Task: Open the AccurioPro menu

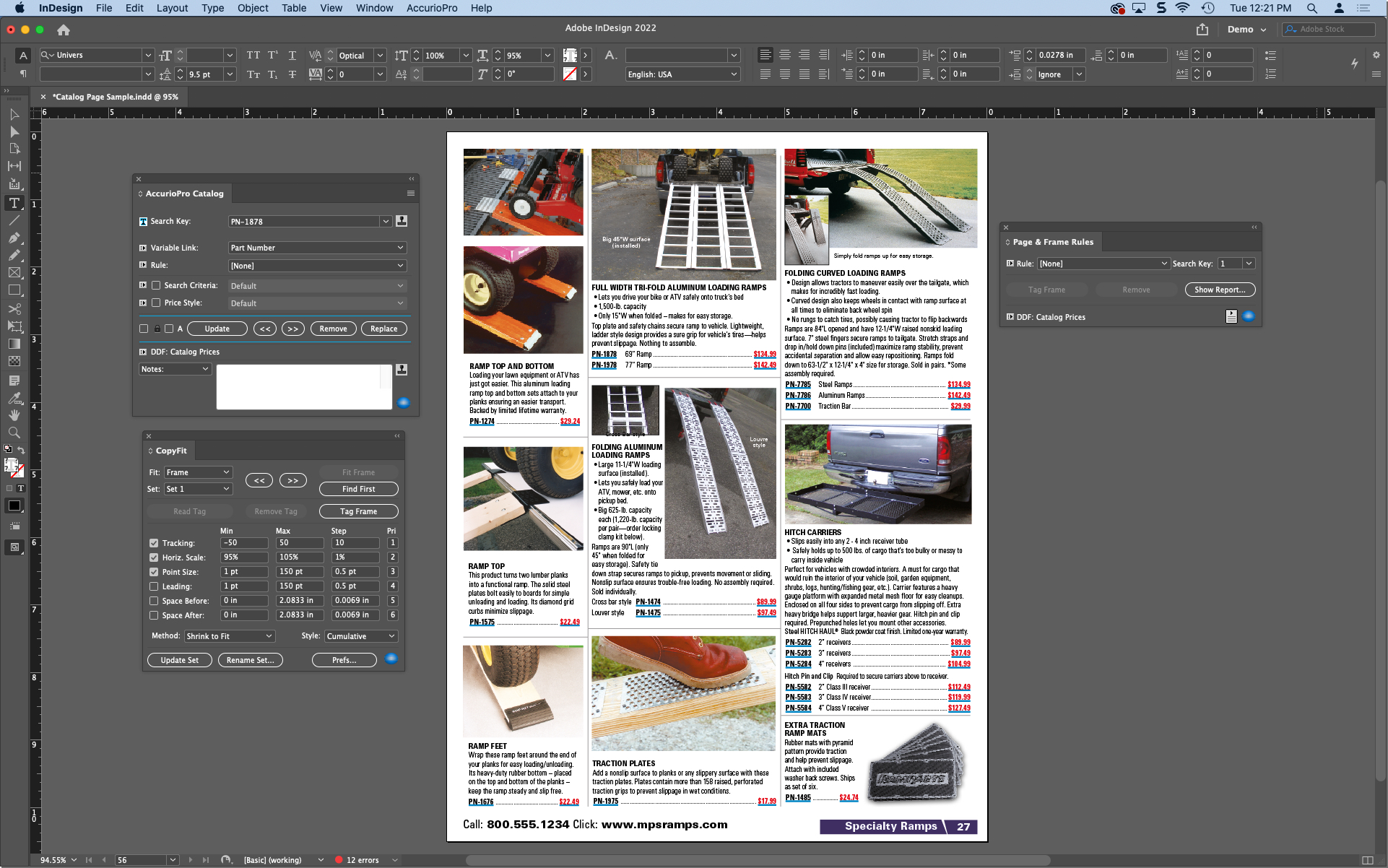Action: pyautogui.click(x=432, y=8)
